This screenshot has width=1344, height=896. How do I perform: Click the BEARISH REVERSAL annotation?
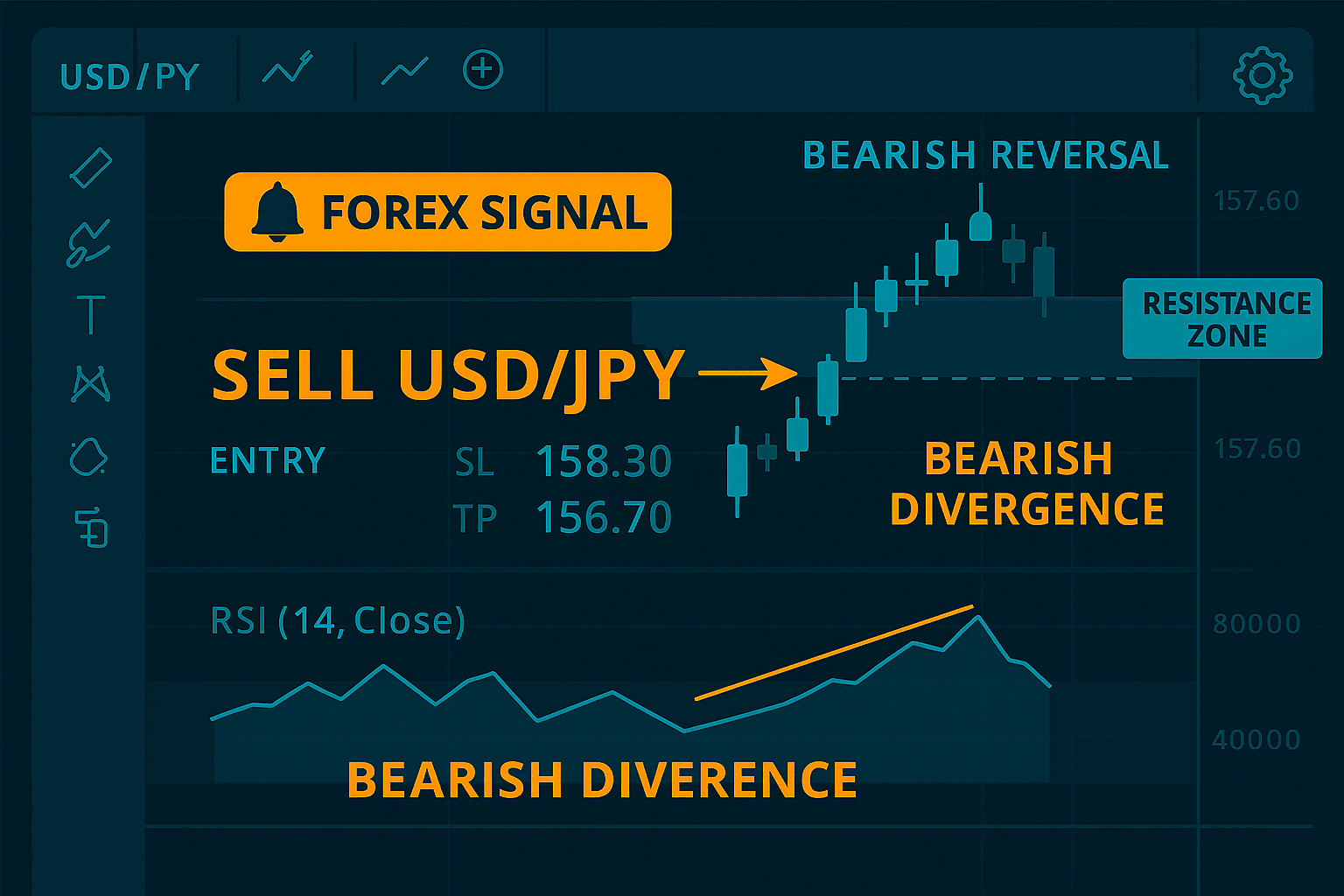click(985, 156)
